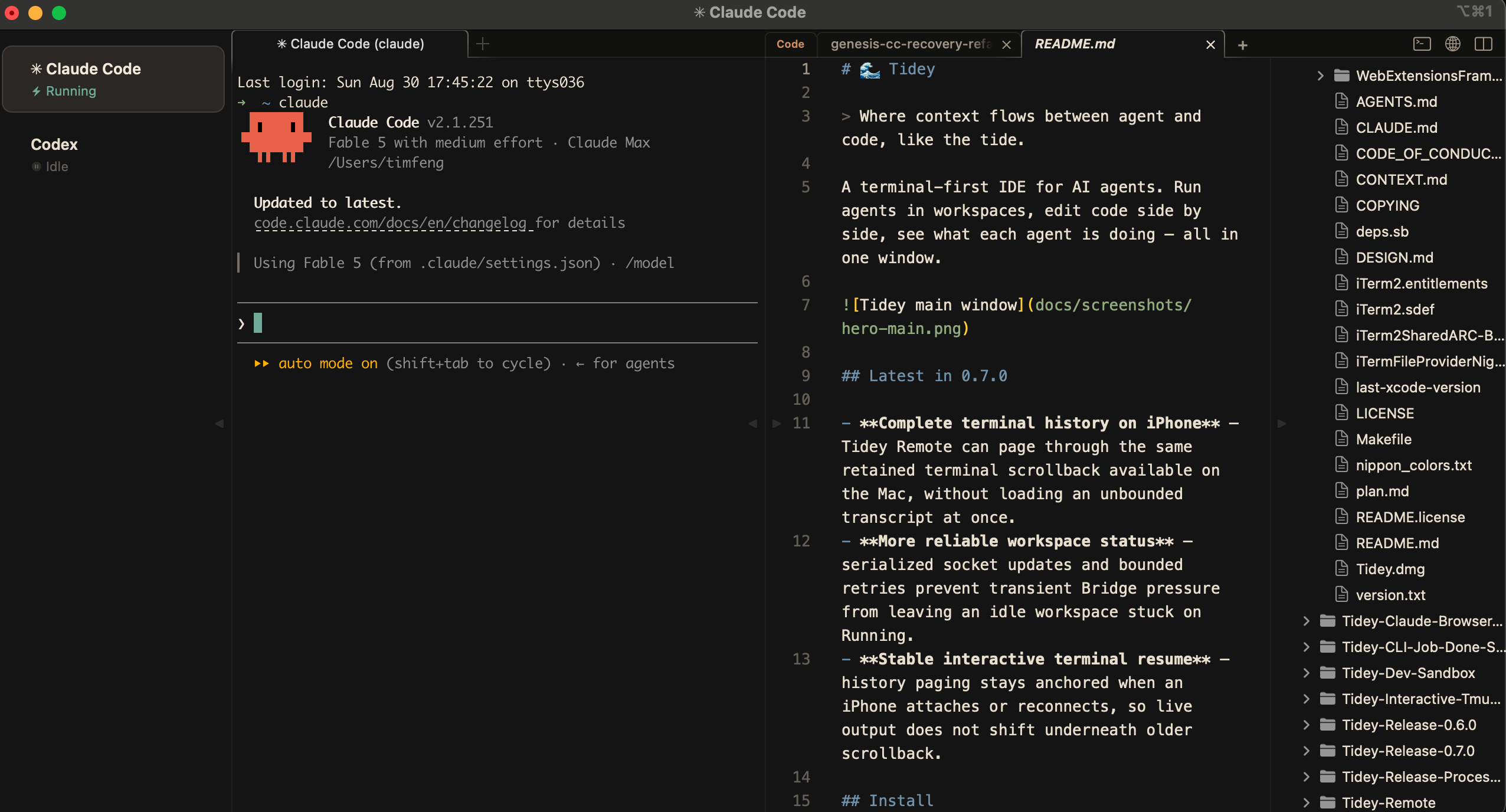
Task: Click the right arrow at file tree's left edge
Action: coord(1282,424)
